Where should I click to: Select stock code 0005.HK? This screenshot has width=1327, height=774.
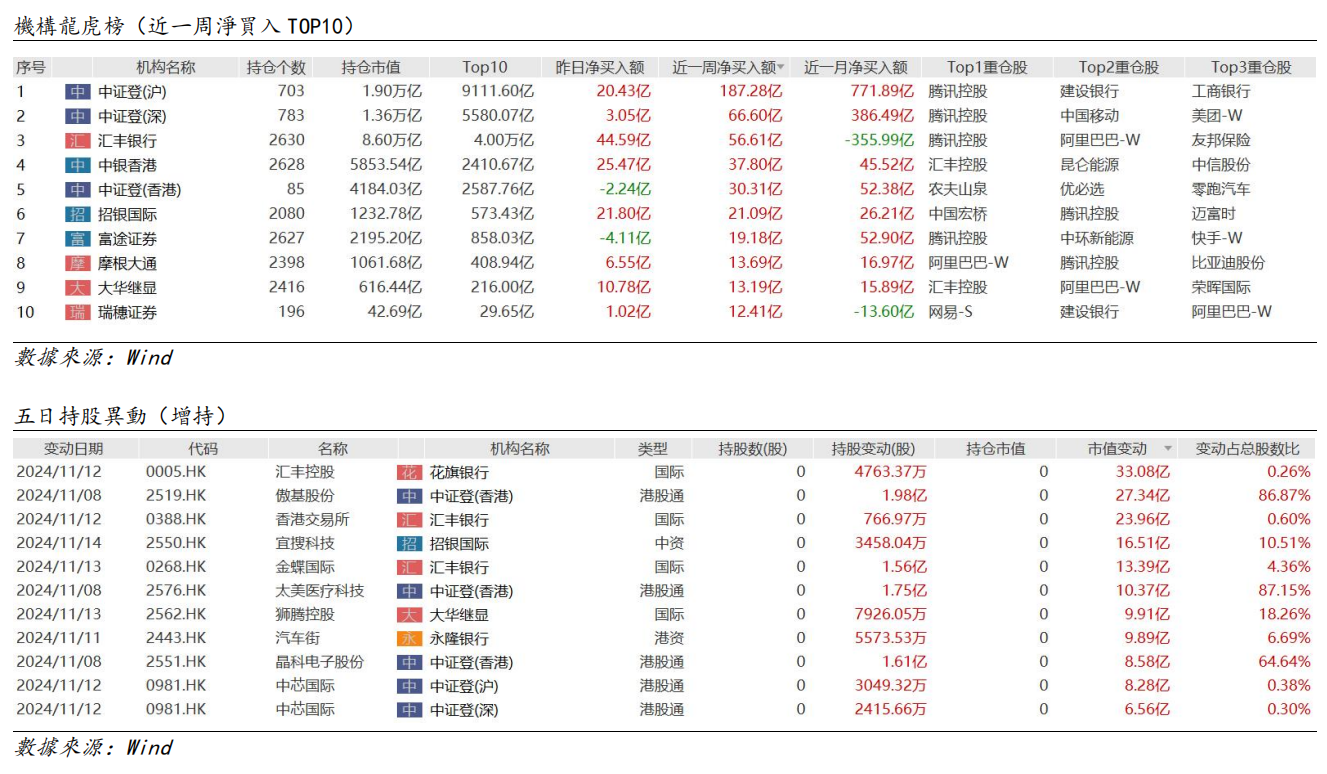coord(176,471)
